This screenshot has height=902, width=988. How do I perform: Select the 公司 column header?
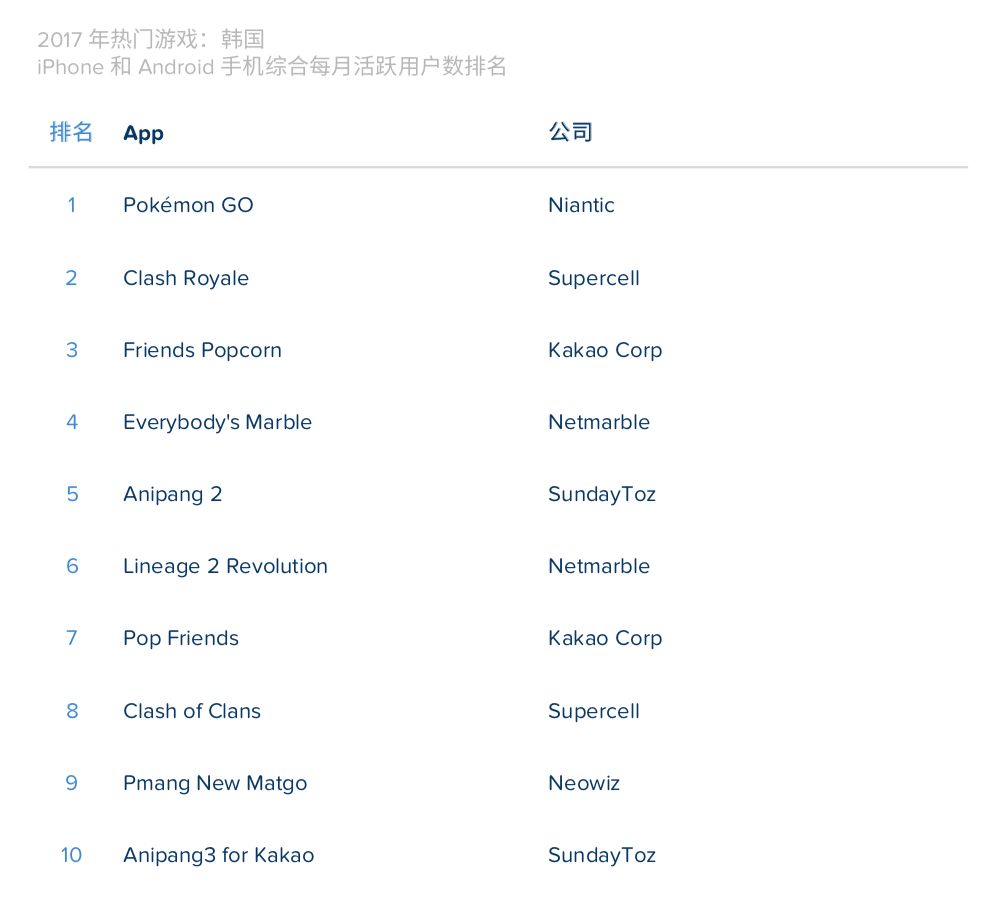(x=570, y=132)
